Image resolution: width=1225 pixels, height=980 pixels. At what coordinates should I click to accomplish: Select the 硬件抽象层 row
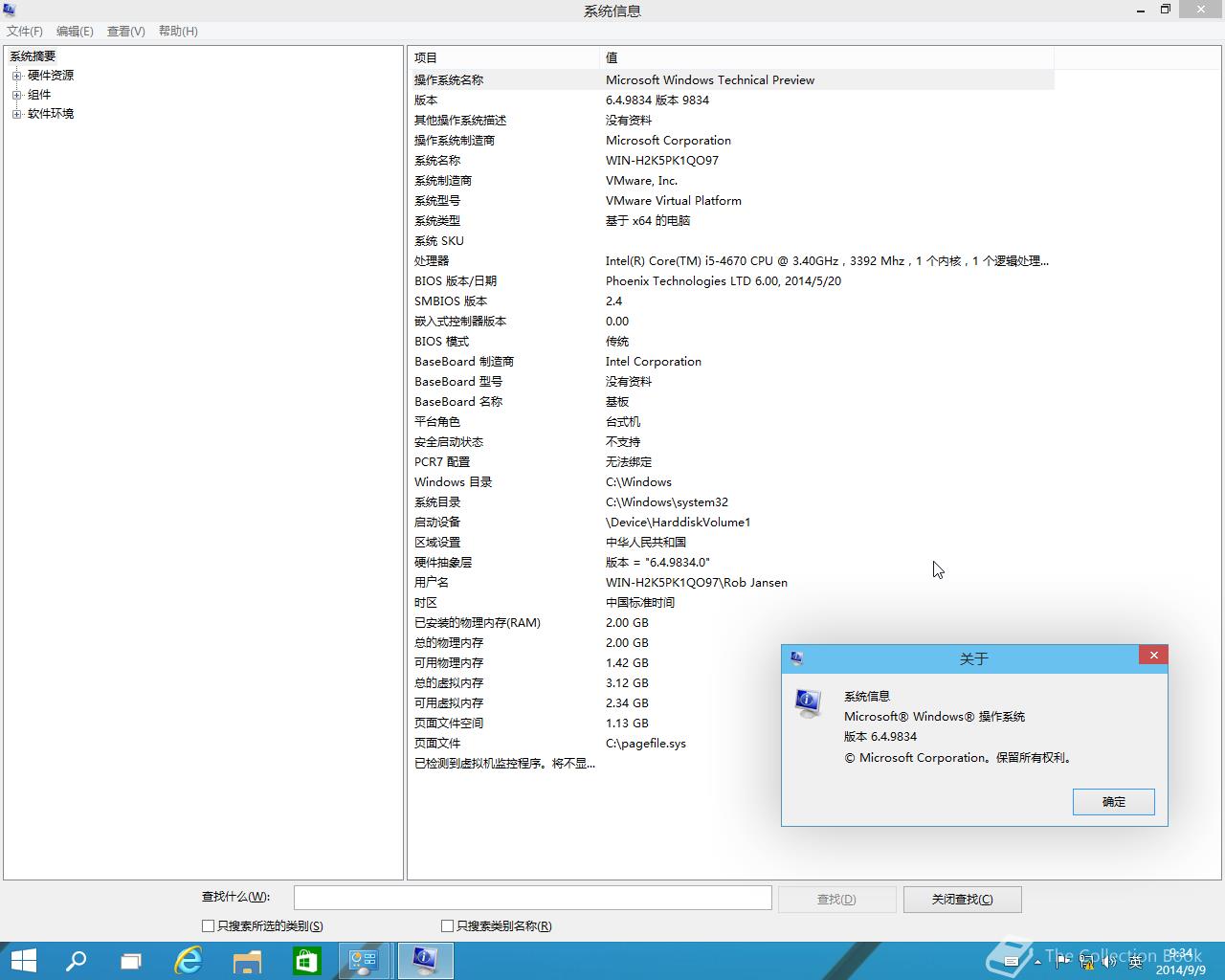point(731,563)
